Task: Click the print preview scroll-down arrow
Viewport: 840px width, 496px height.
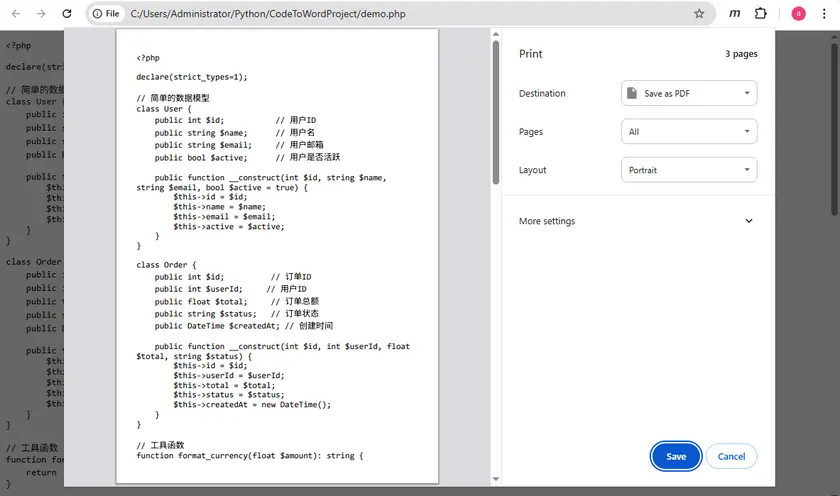Action: 495,480
